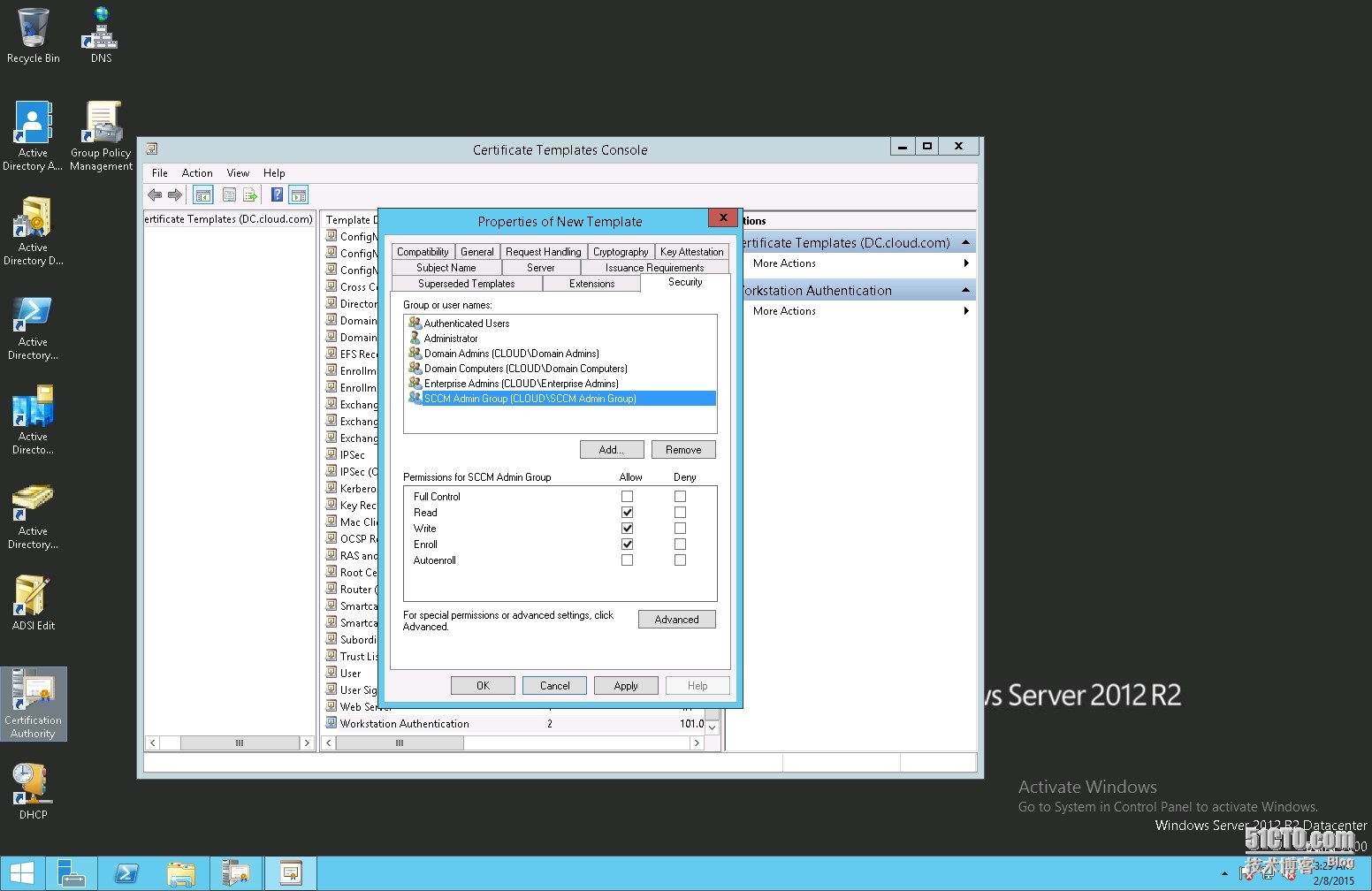Click the blue Help question mark icon
The image size is (1372, 891).
277,195
